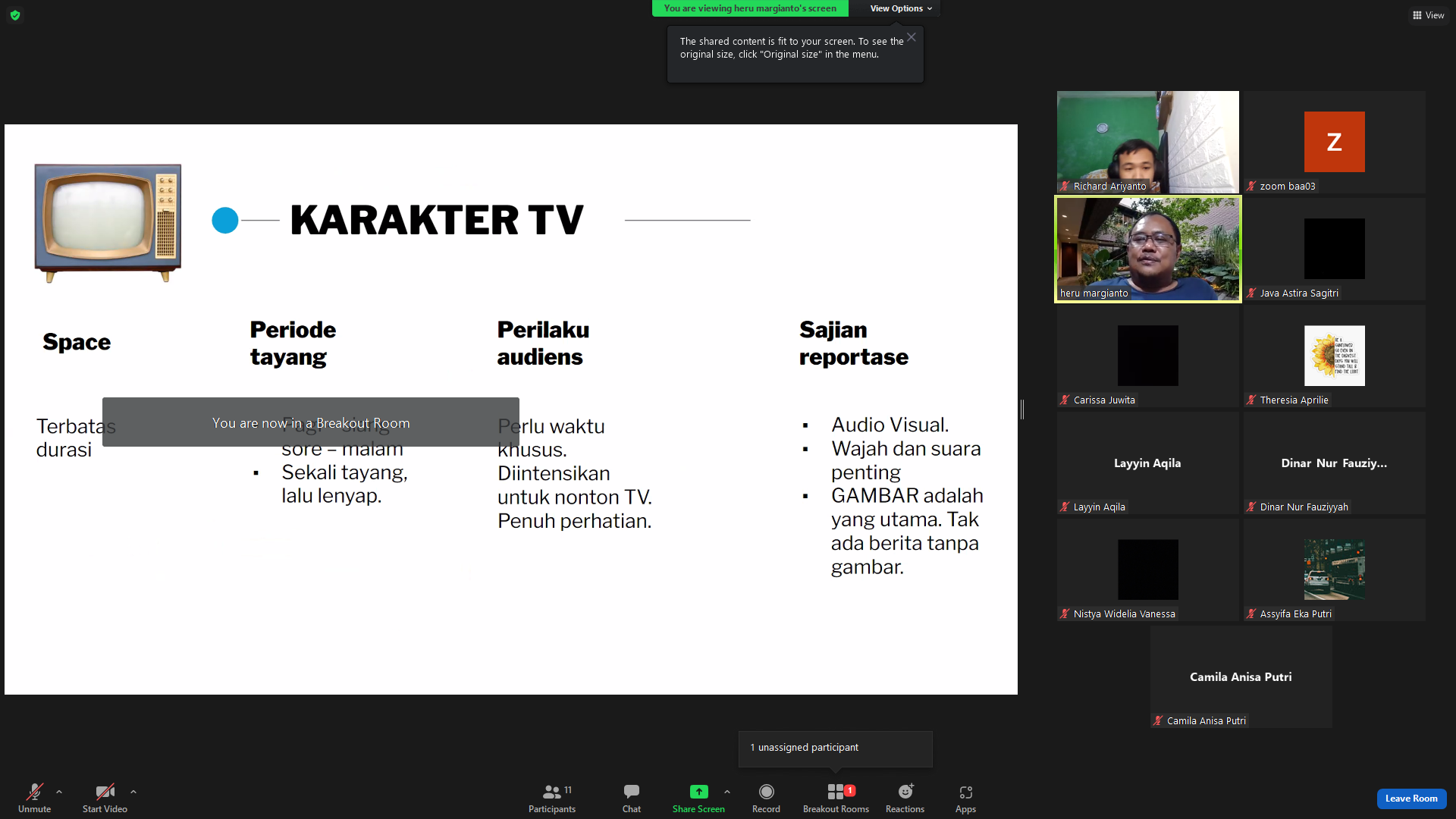This screenshot has width=1456, height=819.
Task: Select Camila Anisa Putri participant tile
Action: [x=1241, y=676]
